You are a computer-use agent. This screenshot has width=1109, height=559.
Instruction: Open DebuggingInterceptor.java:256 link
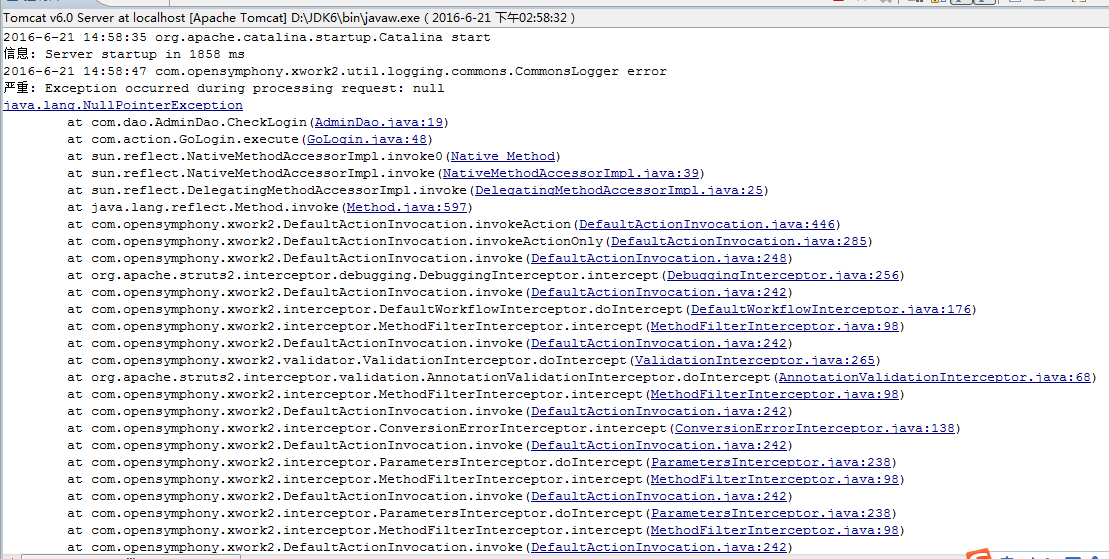click(x=782, y=275)
